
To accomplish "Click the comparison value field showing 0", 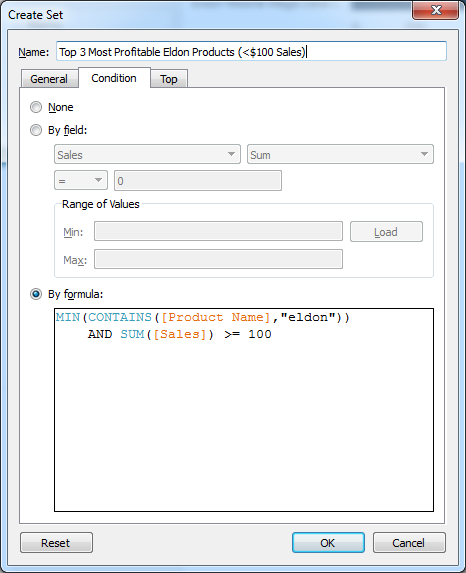I will [198, 181].
